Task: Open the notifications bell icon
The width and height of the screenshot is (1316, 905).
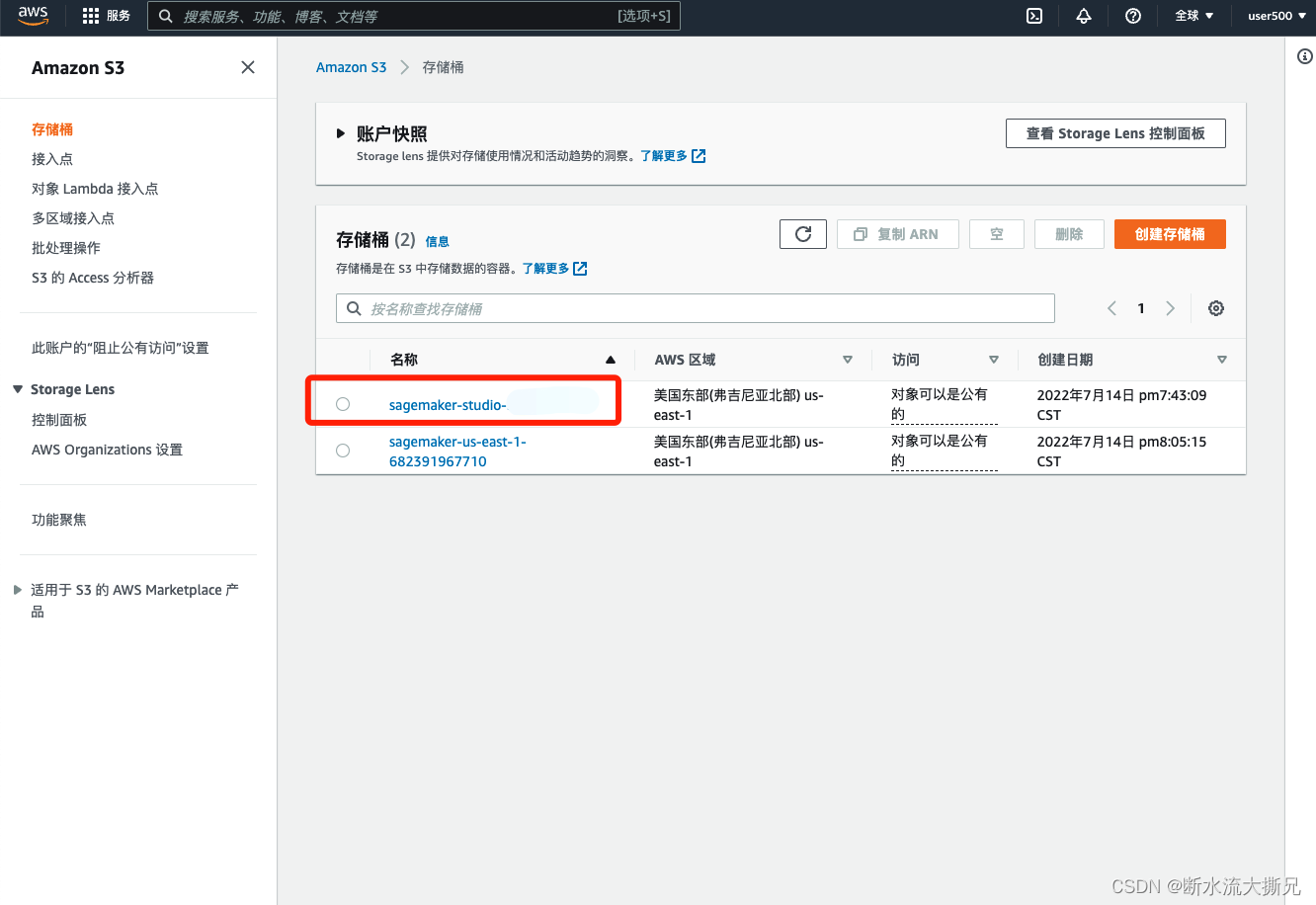Action: point(1084,16)
